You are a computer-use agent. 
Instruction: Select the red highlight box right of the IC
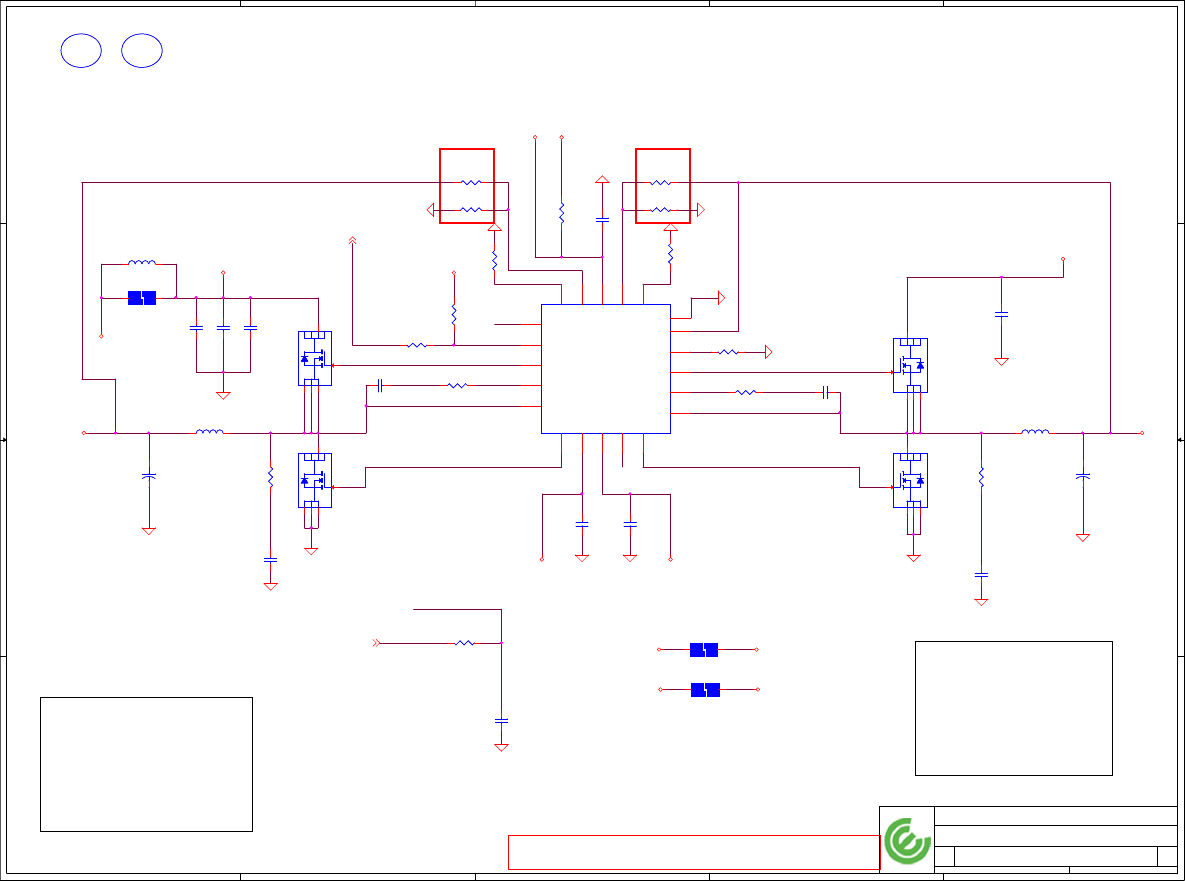pos(663,186)
